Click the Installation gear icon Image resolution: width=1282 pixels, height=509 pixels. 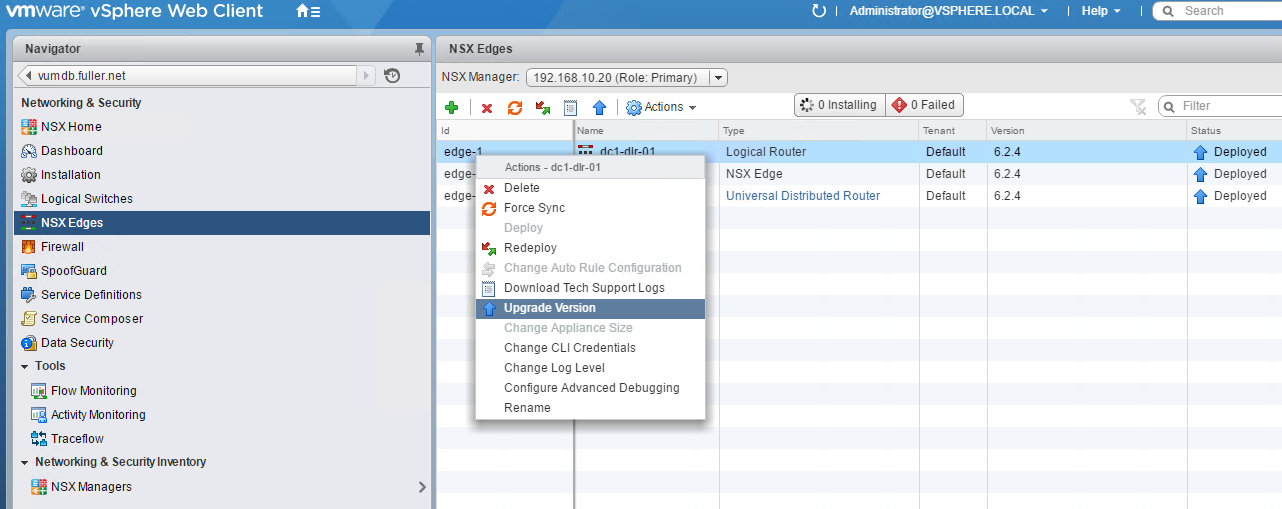[29, 175]
